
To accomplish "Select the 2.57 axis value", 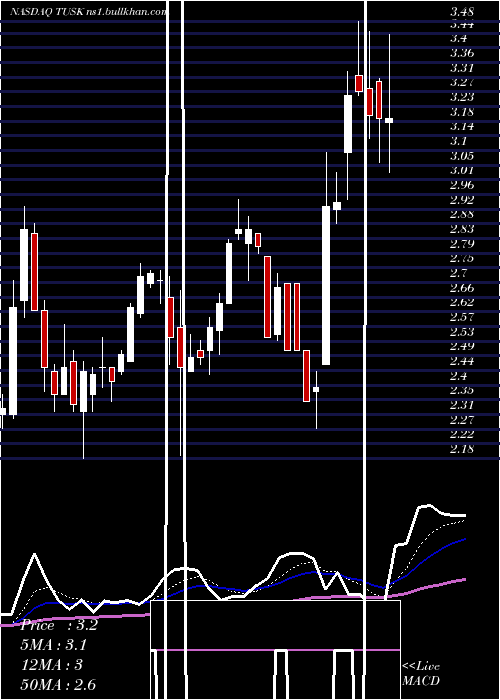I will [x=462, y=317].
